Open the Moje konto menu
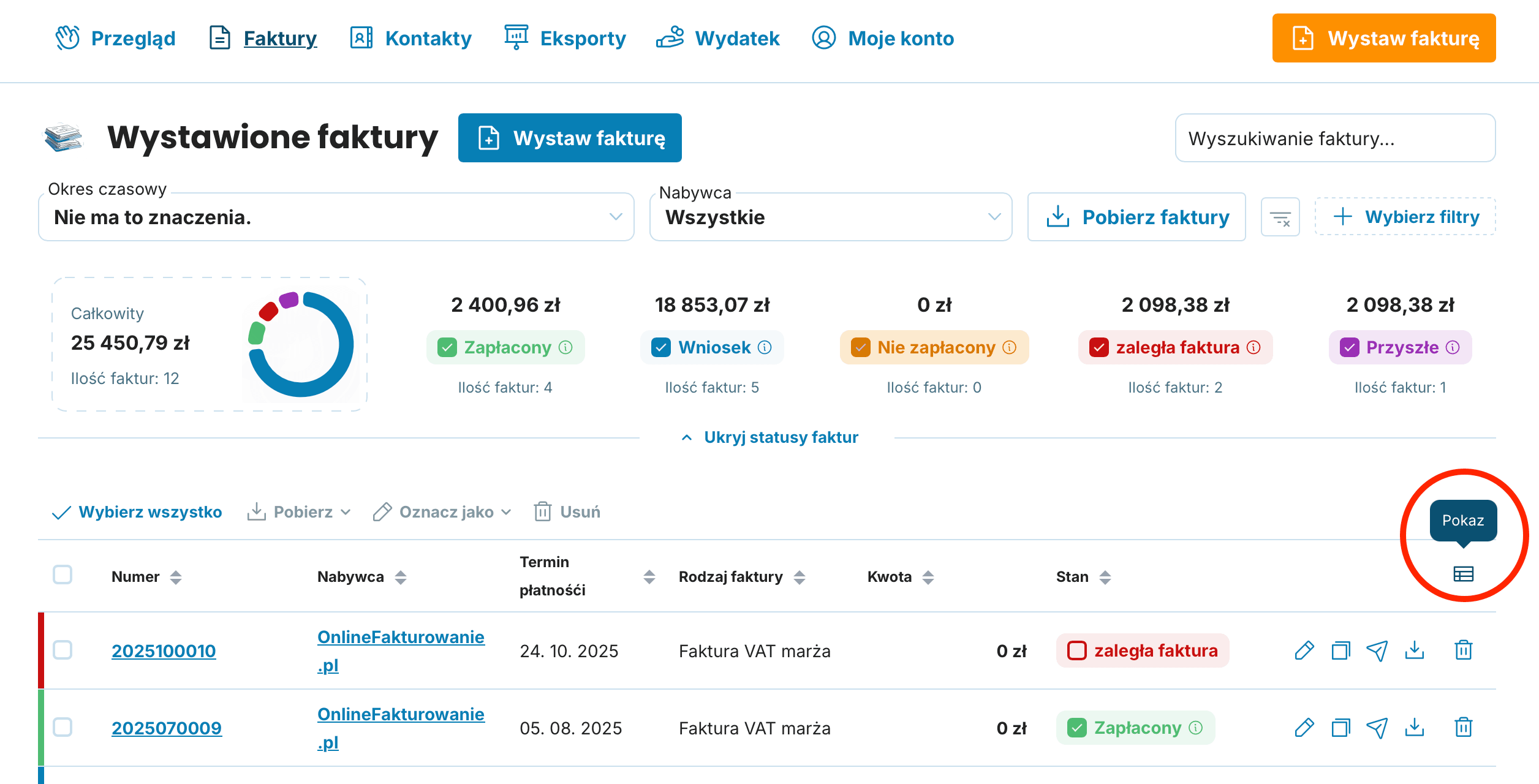 tap(883, 38)
